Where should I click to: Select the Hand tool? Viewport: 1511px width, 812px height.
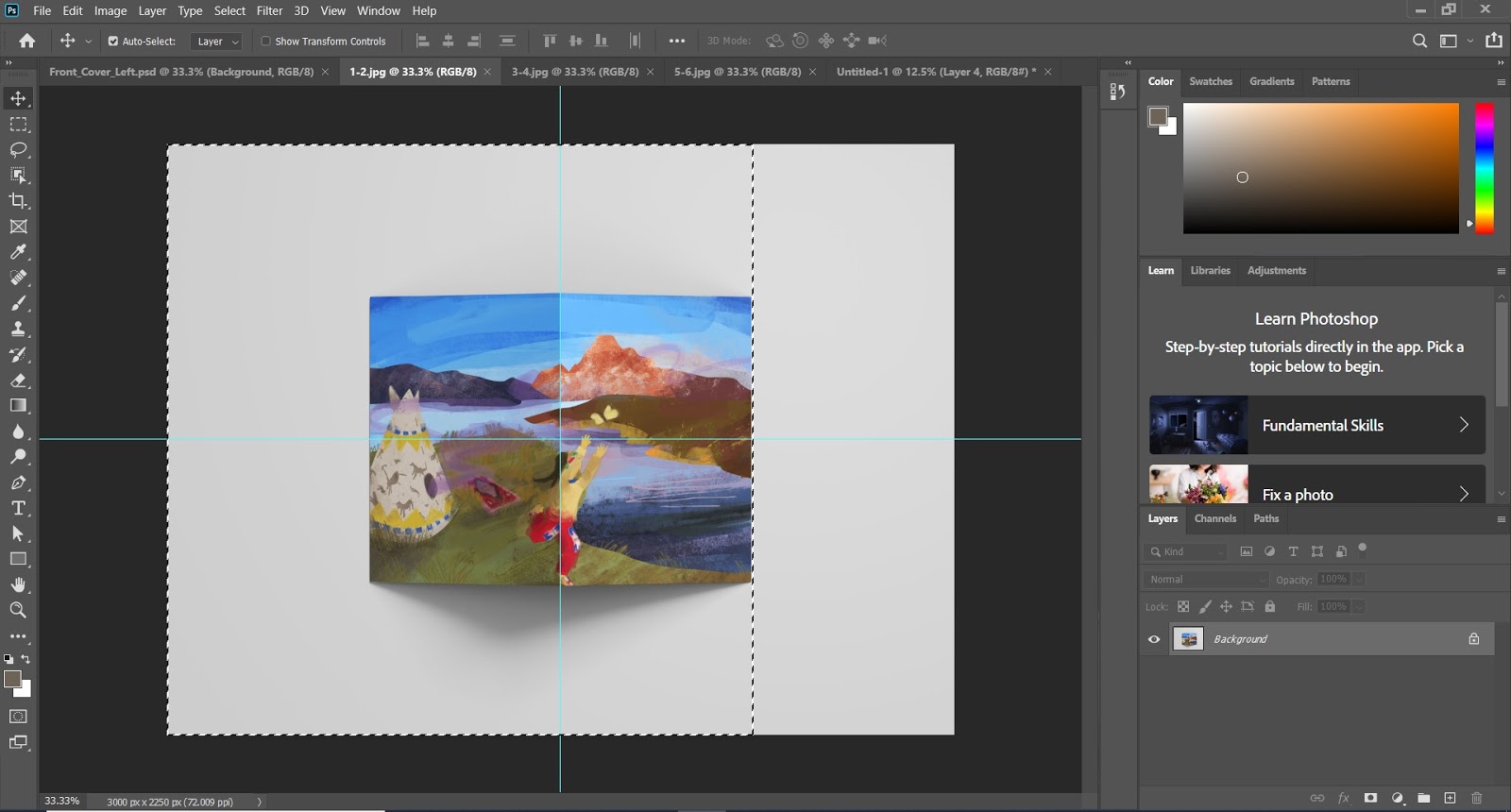click(x=18, y=584)
